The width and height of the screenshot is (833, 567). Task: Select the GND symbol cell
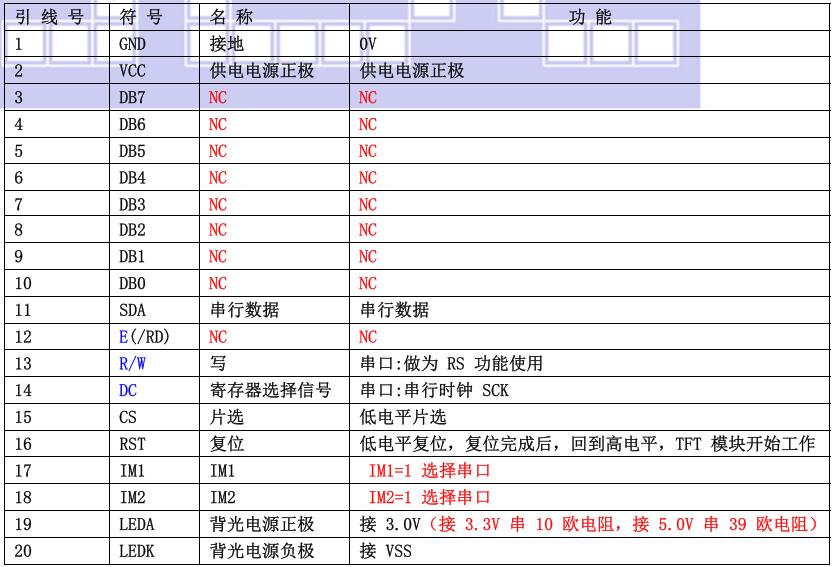[132, 45]
